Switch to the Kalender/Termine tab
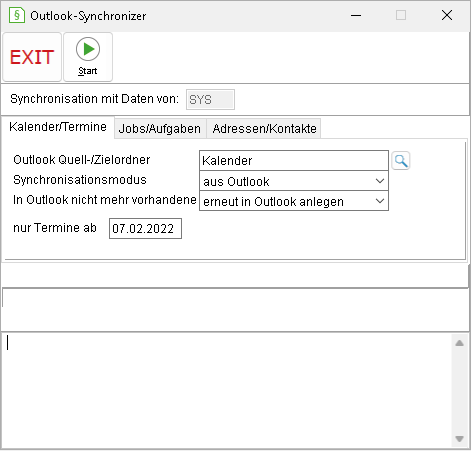Viewport: 472px width, 451px height. coord(58,127)
